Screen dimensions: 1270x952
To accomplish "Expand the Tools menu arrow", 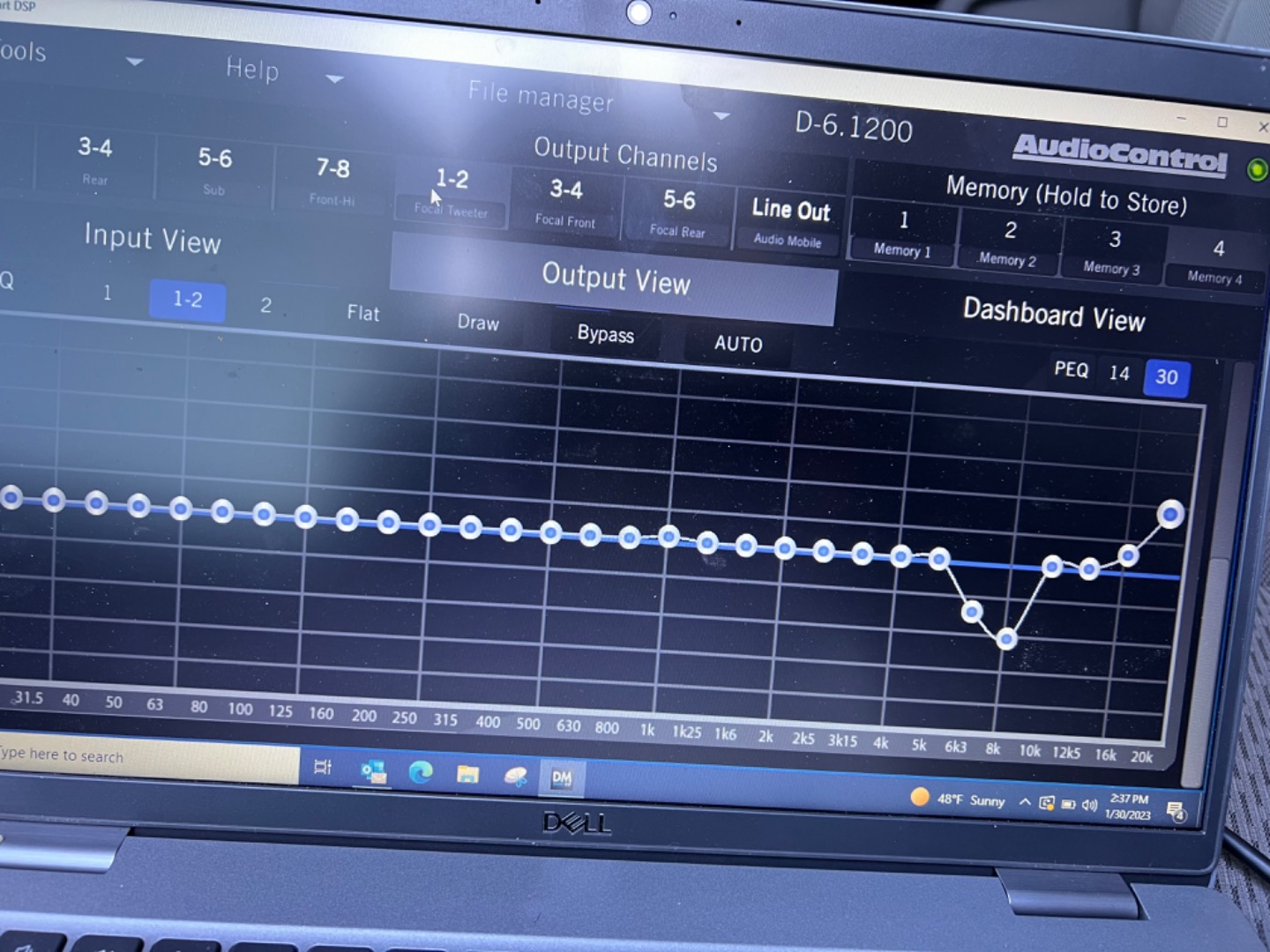I will pyautogui.click(x=134, y=62).
